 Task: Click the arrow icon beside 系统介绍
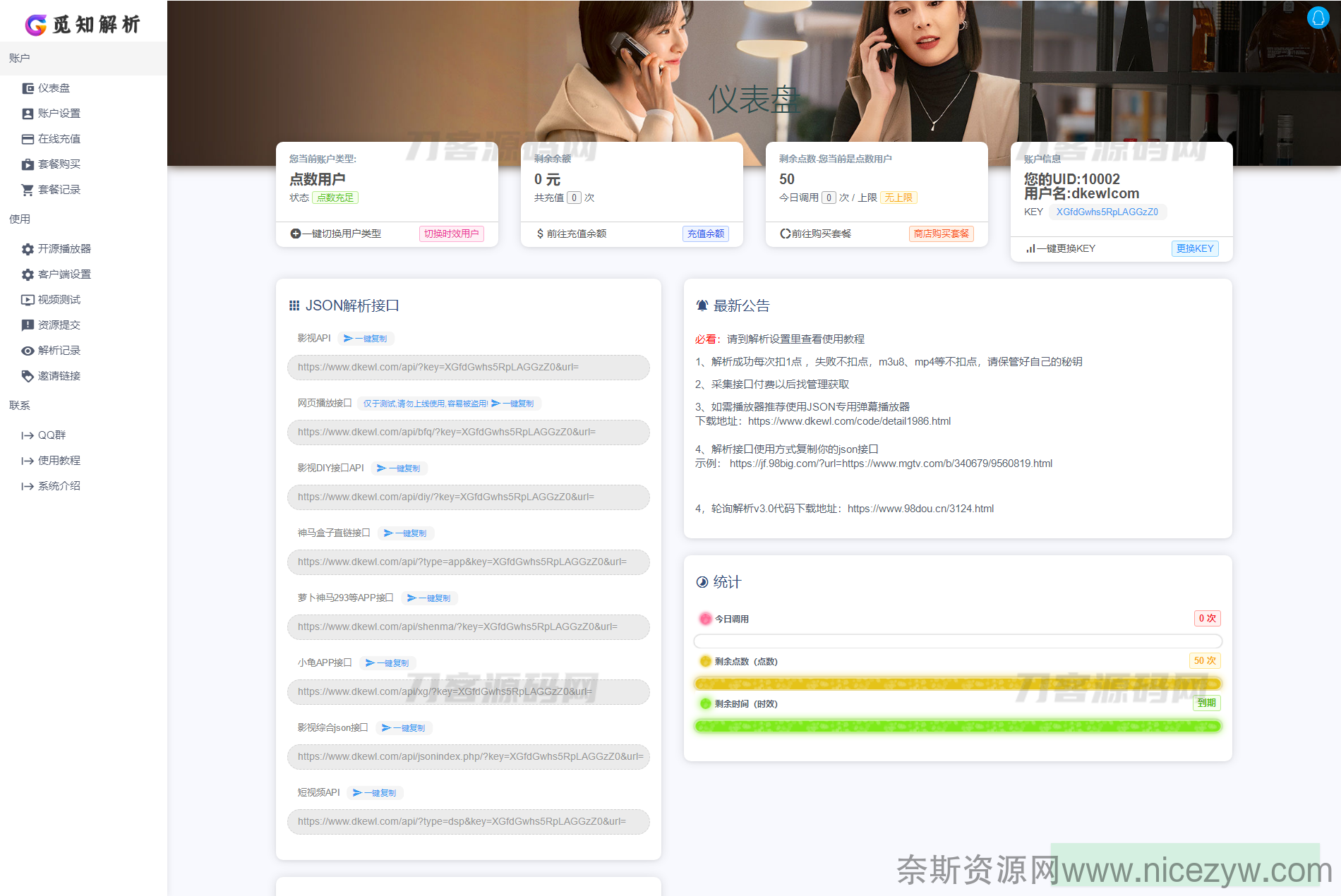click(28, 486)
